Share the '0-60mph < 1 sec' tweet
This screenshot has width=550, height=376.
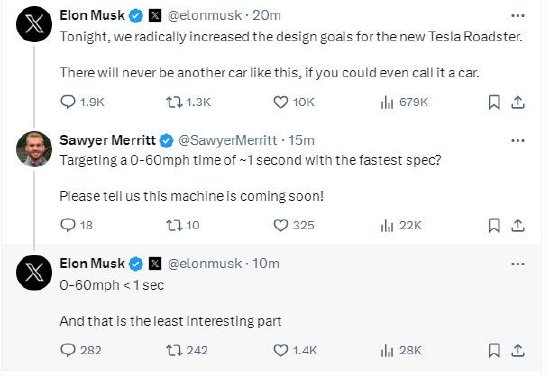coord(518,350)
